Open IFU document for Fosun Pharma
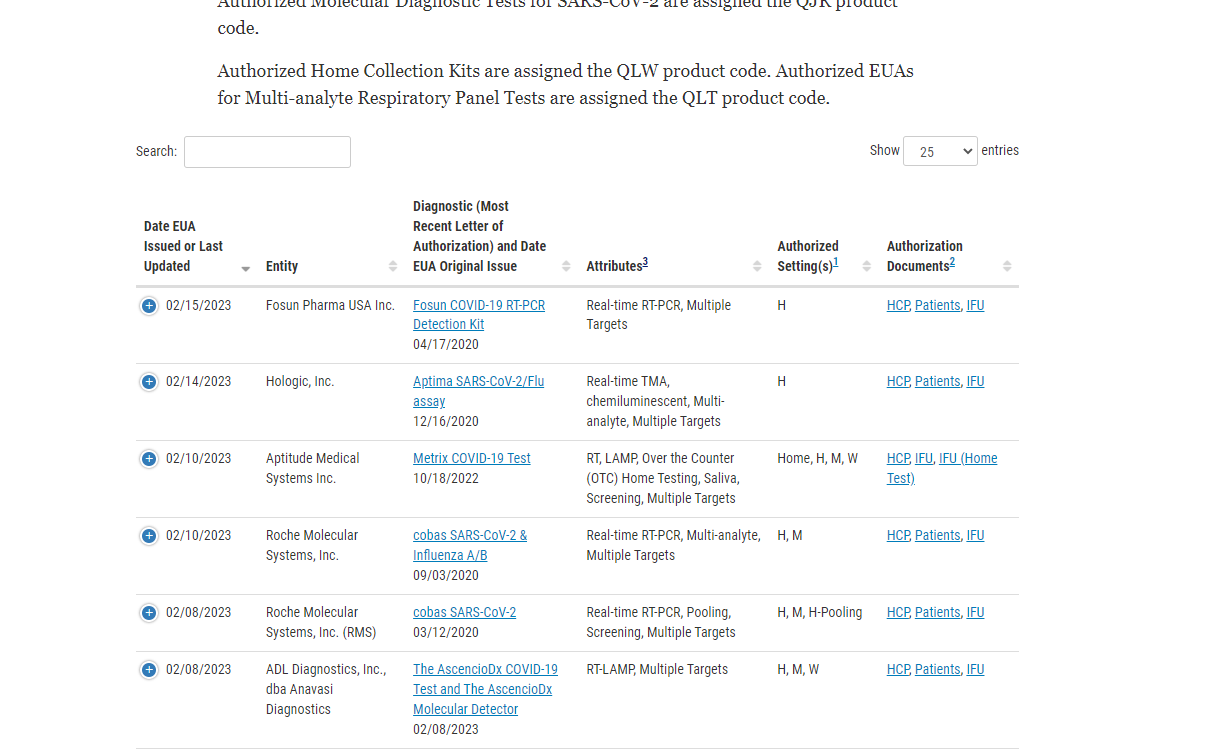 point(975,305)
